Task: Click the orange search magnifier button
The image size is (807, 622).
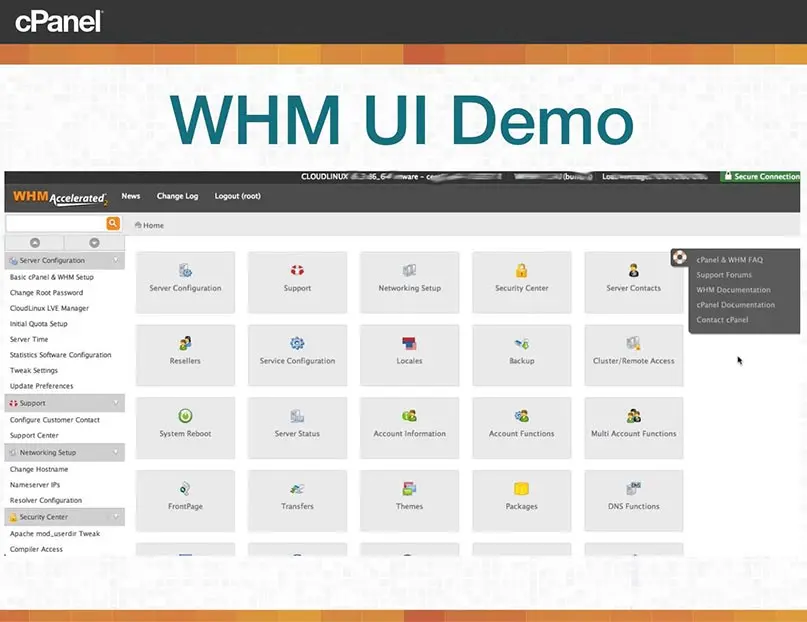Action: pos(113,224)
